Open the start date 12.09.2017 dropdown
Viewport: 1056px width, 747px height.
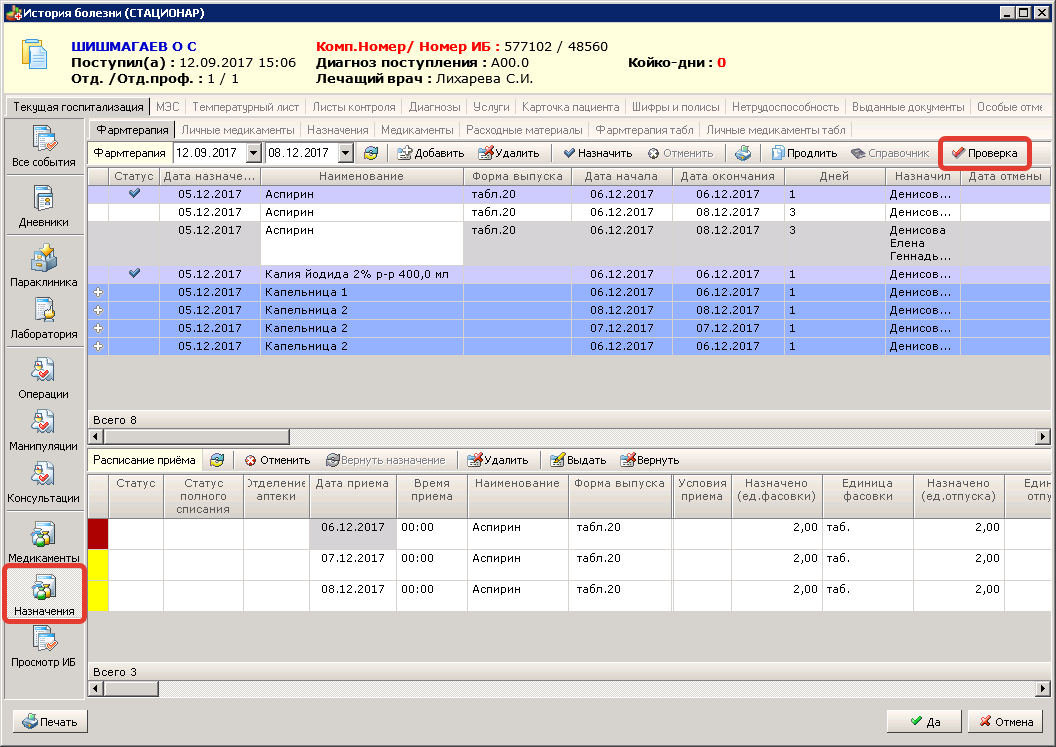[x=253, y=153]
